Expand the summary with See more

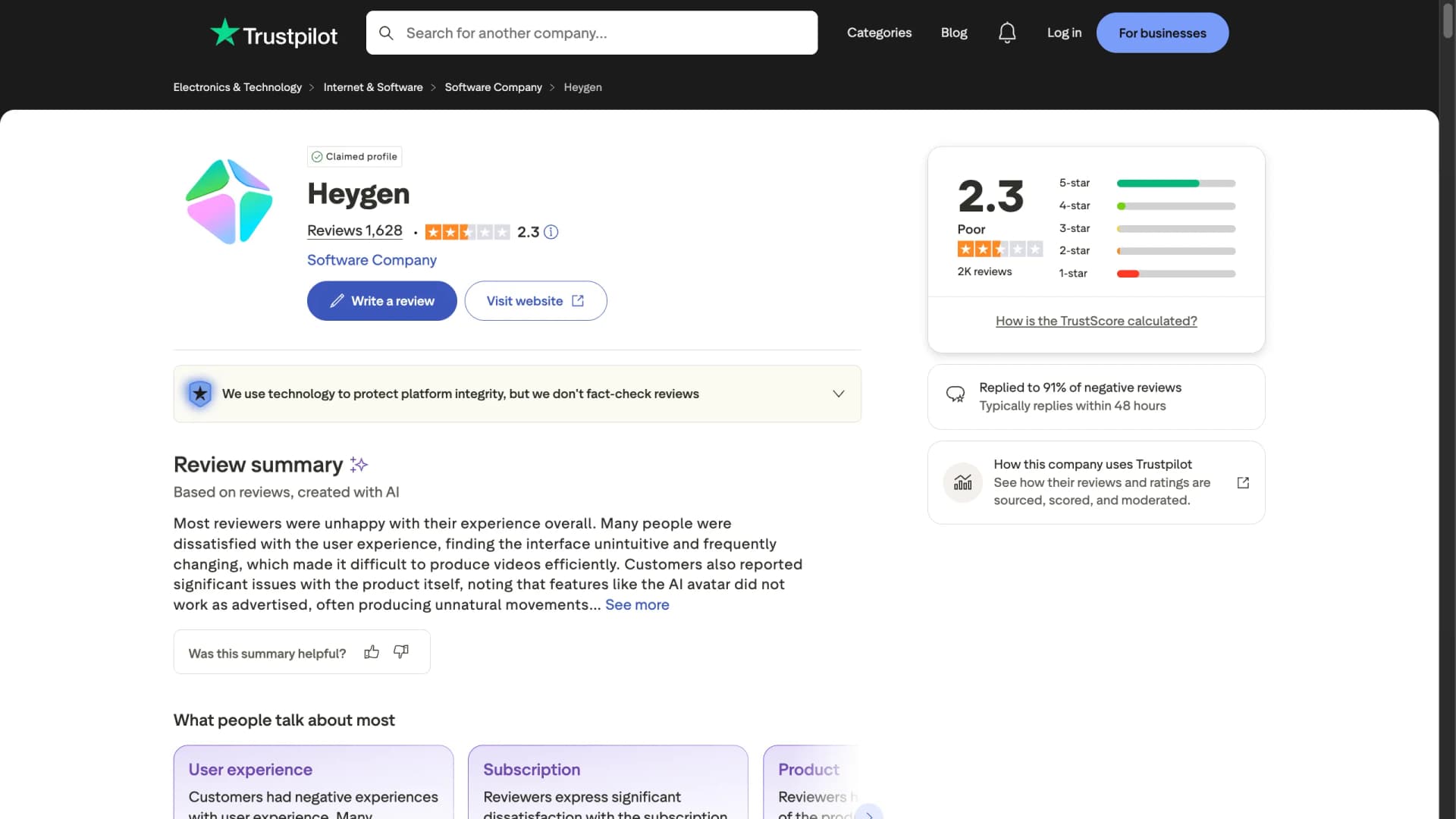coord(636,604)
